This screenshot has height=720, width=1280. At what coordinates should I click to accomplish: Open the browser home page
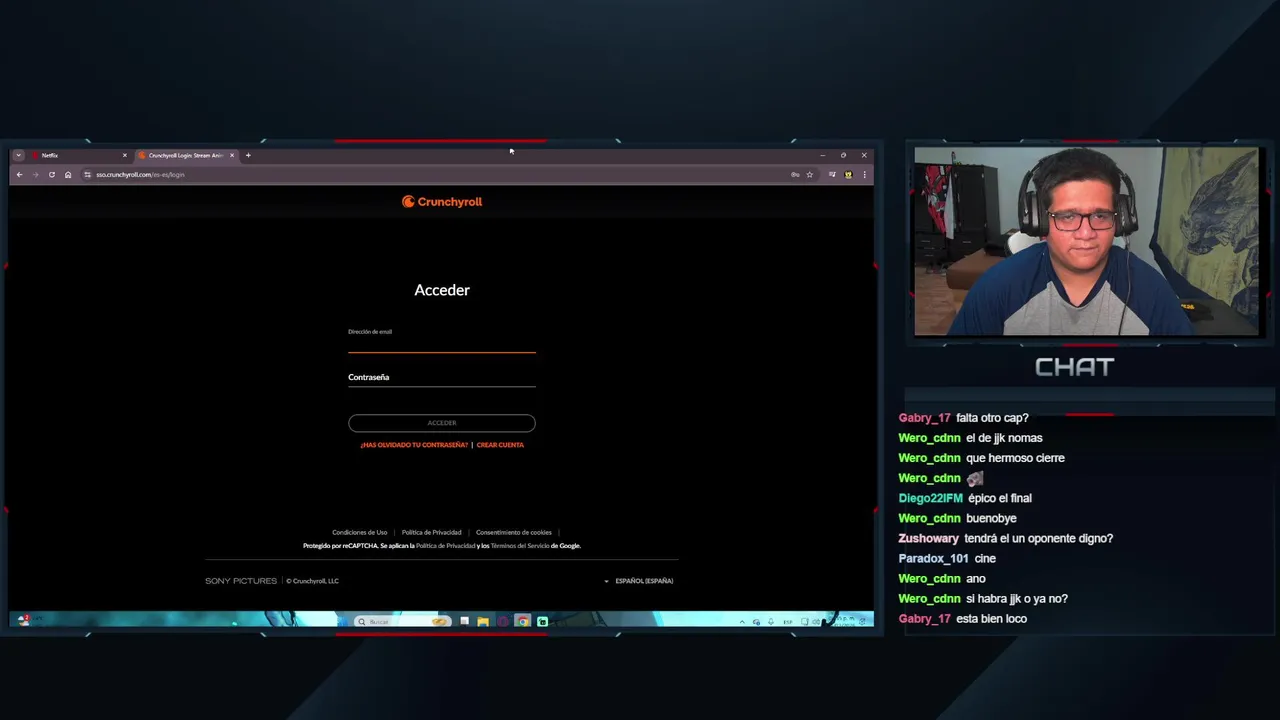tap(68, 175)
